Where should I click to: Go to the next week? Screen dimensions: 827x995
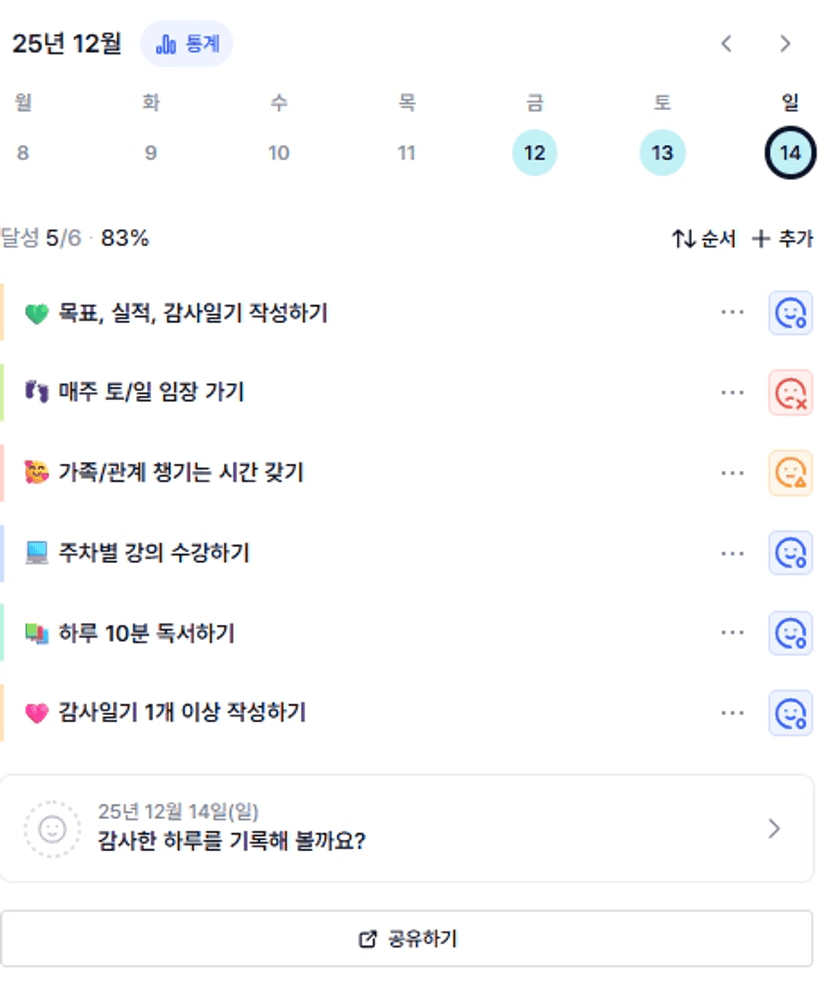[785, 44]
